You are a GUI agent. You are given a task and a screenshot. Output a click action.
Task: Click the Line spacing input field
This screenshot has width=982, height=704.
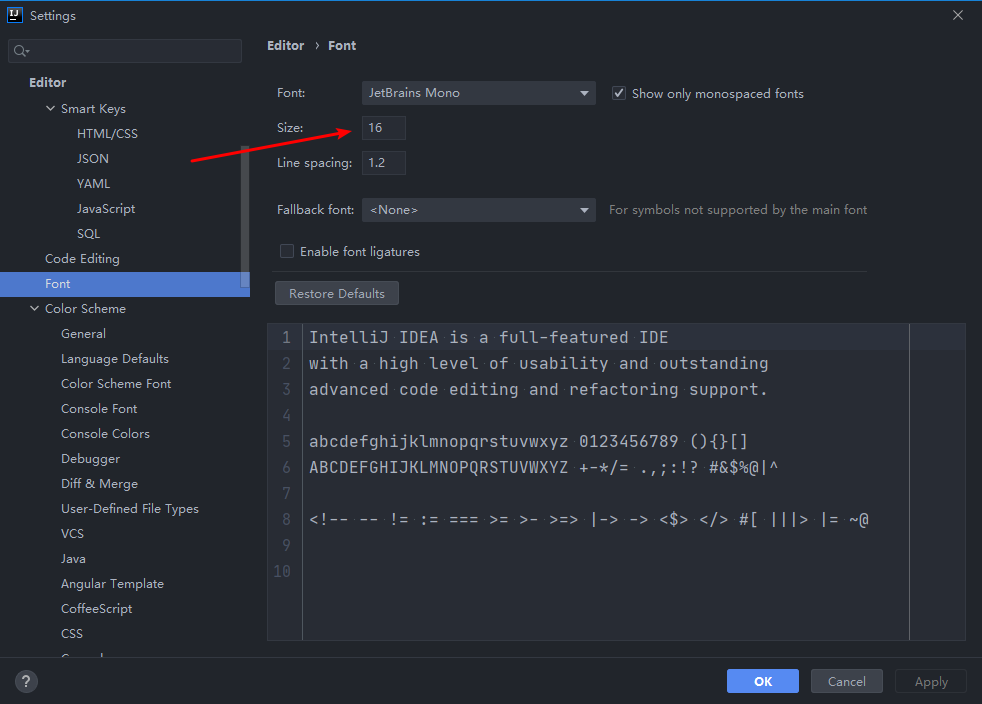[384, 163]
